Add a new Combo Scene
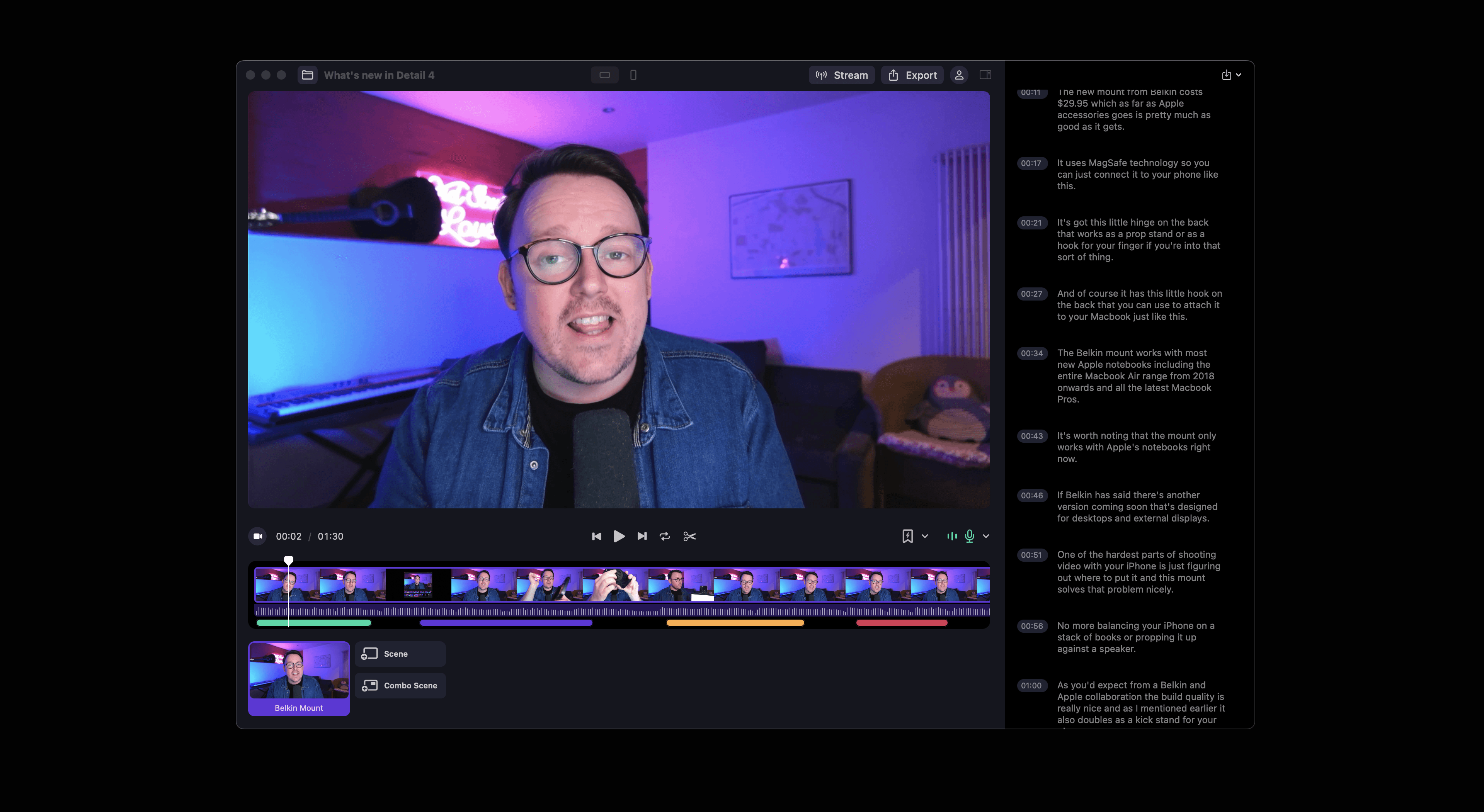Screen dimensions: 1484x812 tap(400, 685)
